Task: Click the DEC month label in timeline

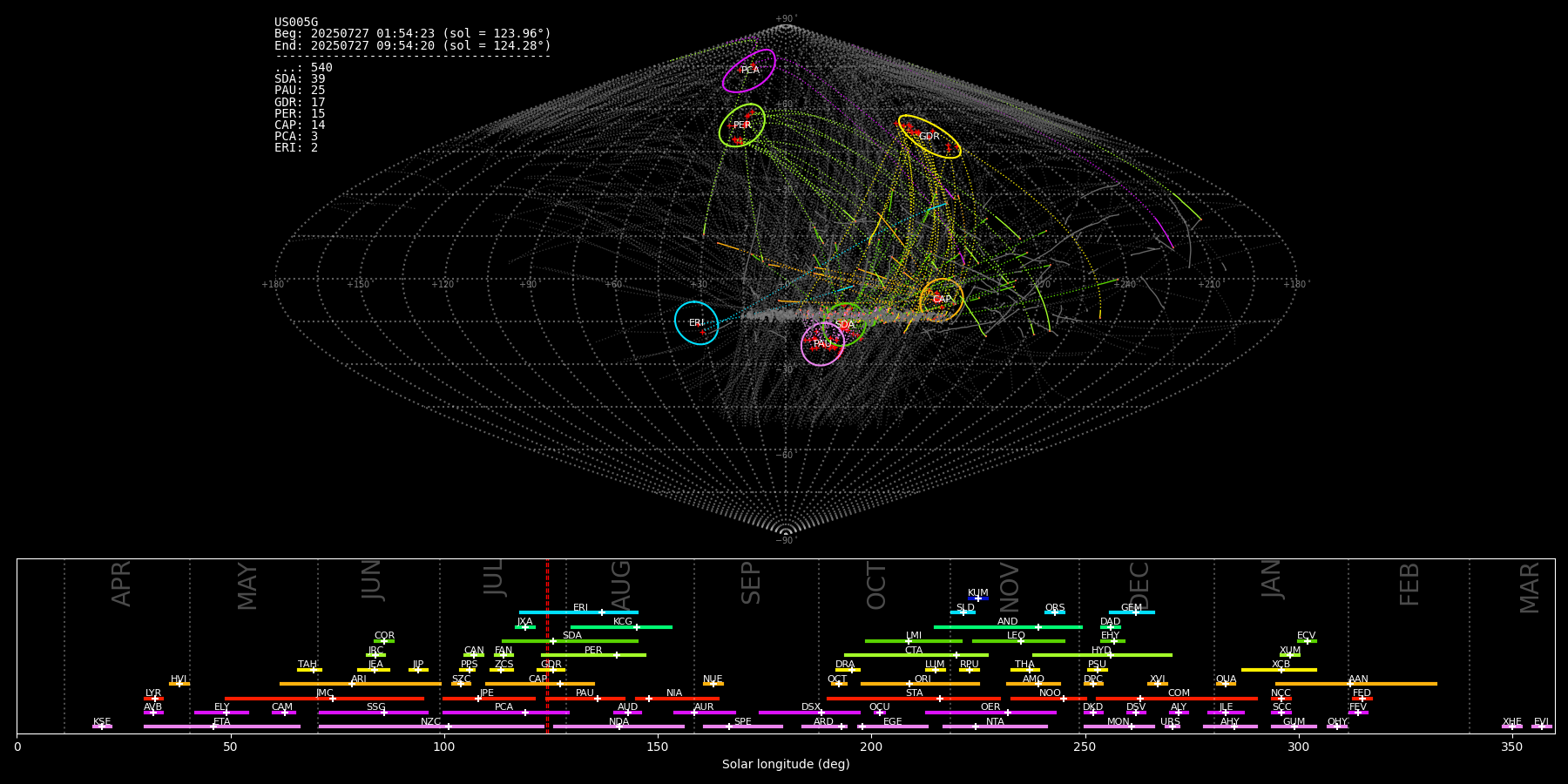Action: (1139, 585)
